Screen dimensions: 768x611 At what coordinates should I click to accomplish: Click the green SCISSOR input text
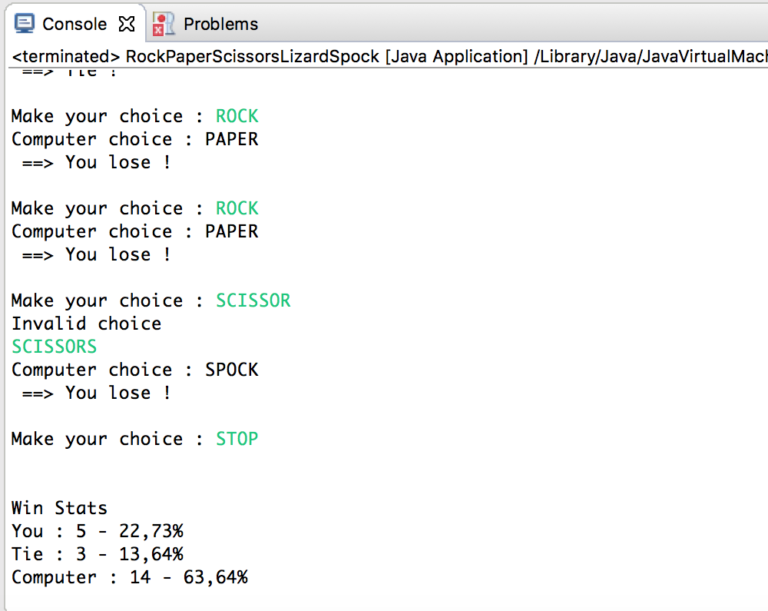253,300
